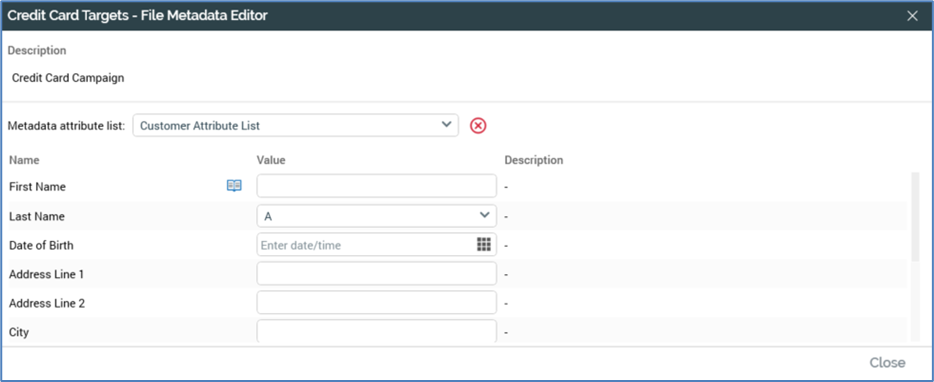This screenshot has width=934, height=382.
Task: Focus the City value field
Action: tap(376, 331)
